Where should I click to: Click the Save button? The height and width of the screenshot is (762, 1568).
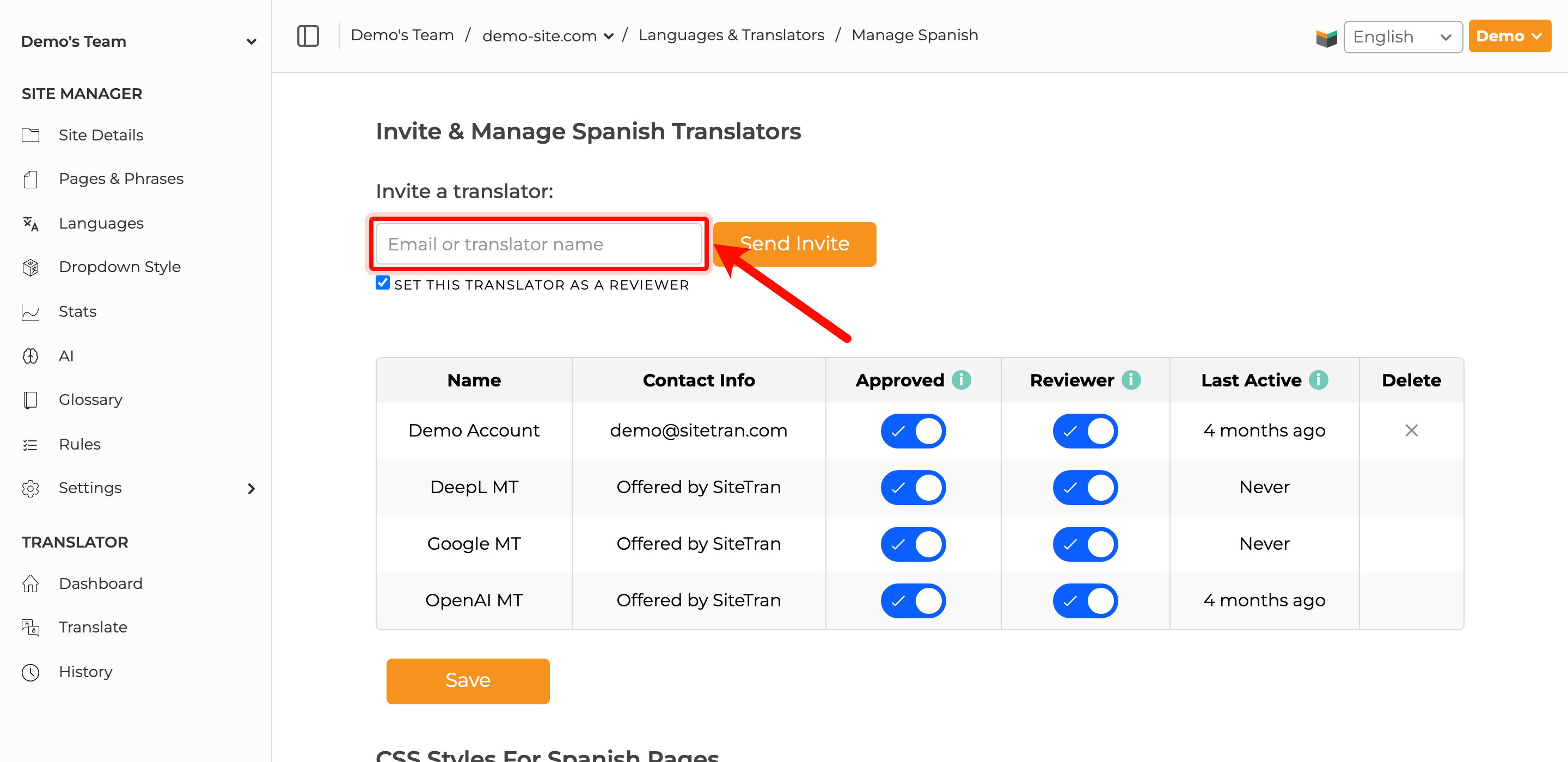[x=468, y=680]
